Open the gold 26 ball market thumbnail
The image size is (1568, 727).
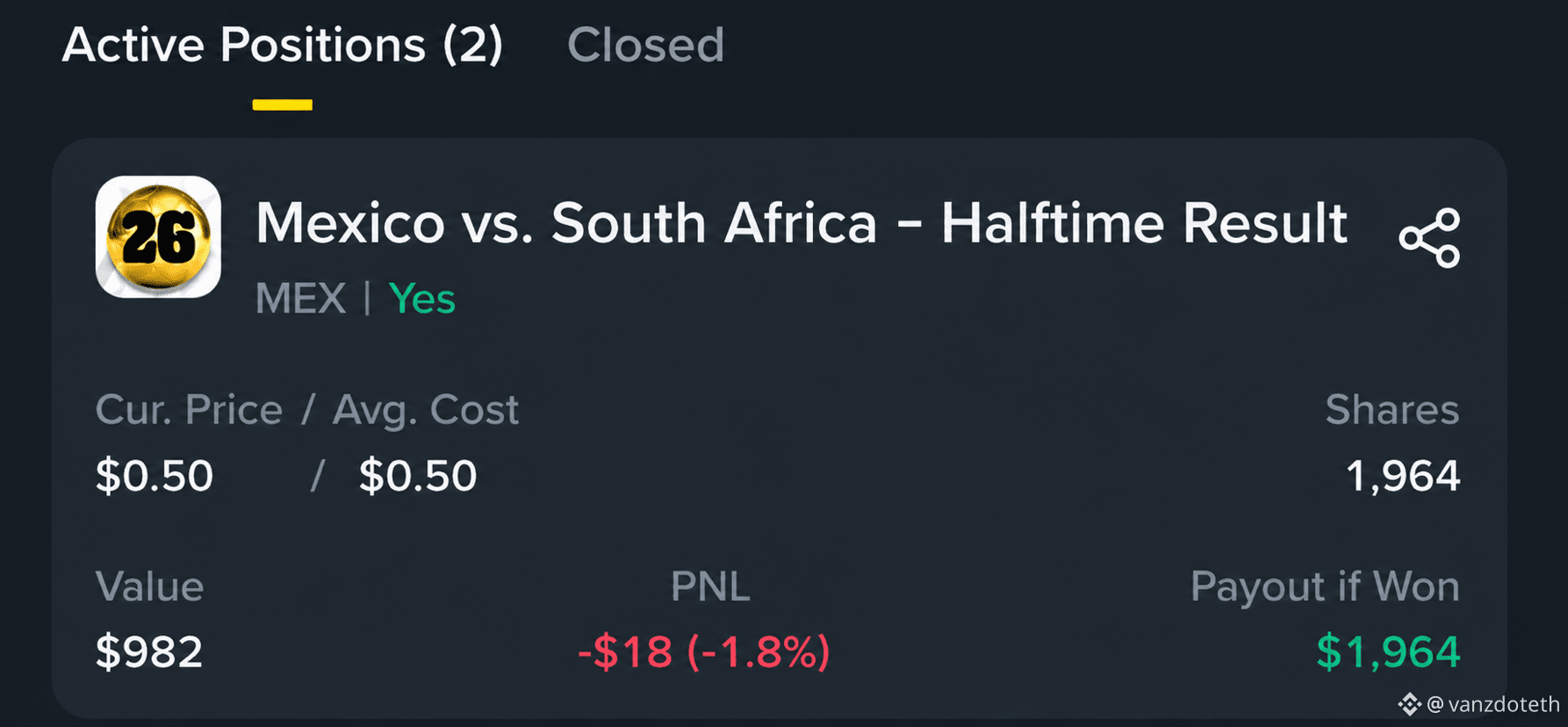coord(158,237)
